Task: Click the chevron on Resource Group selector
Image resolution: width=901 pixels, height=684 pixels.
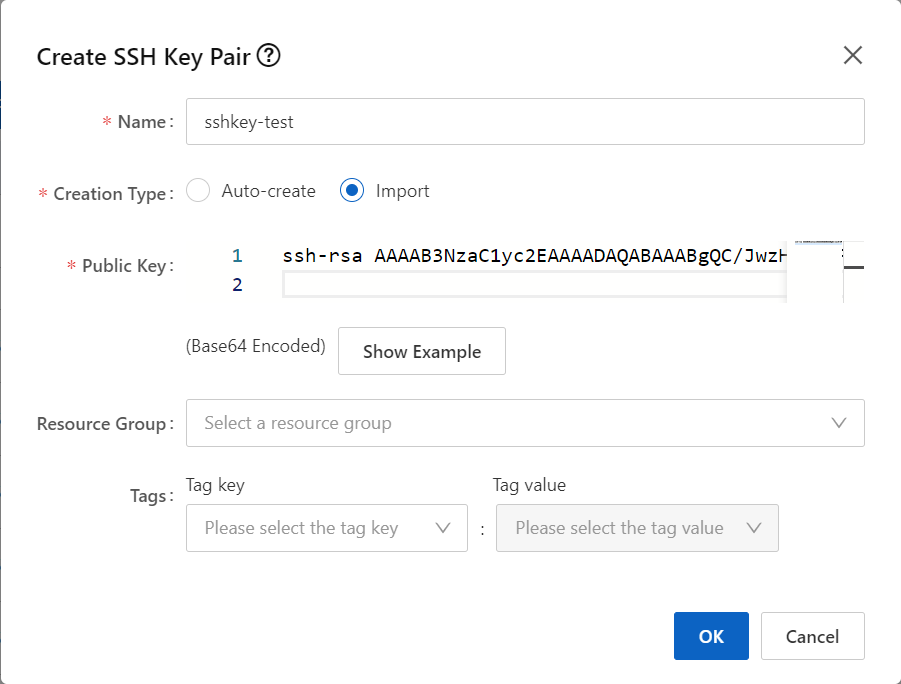Action: point(839,423)
